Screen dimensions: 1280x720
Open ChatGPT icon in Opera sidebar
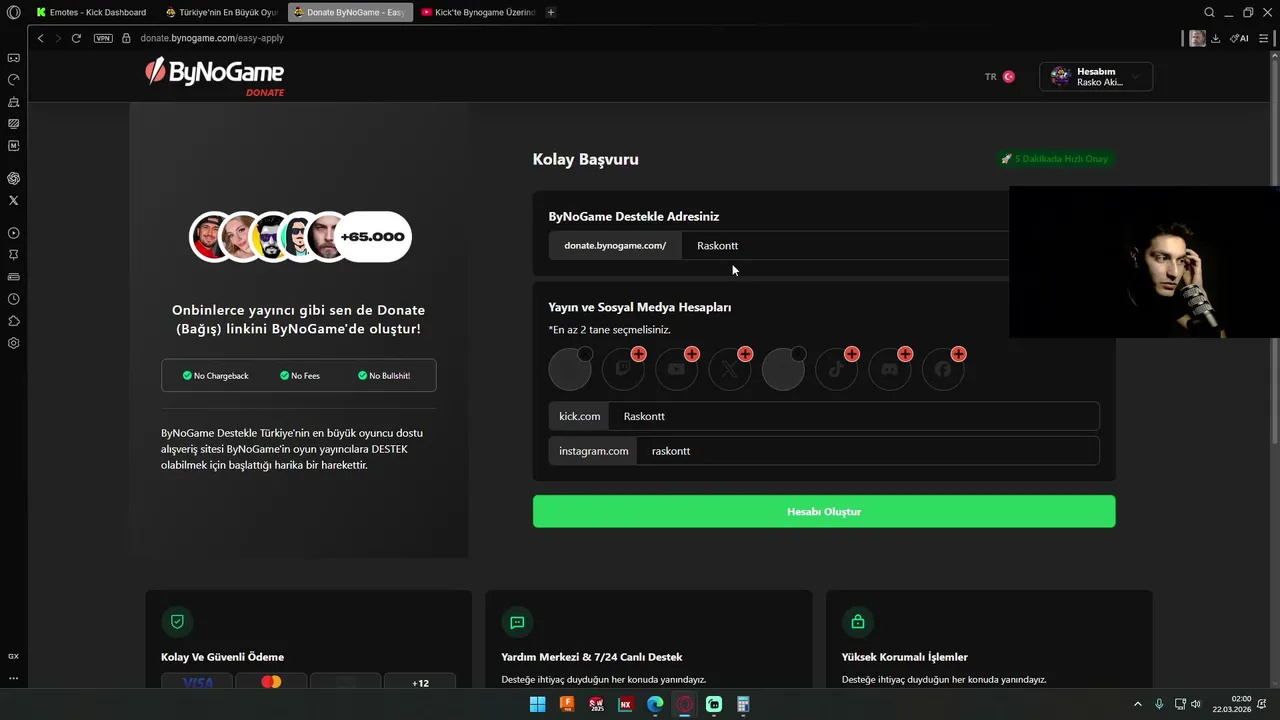pos(13,178)
